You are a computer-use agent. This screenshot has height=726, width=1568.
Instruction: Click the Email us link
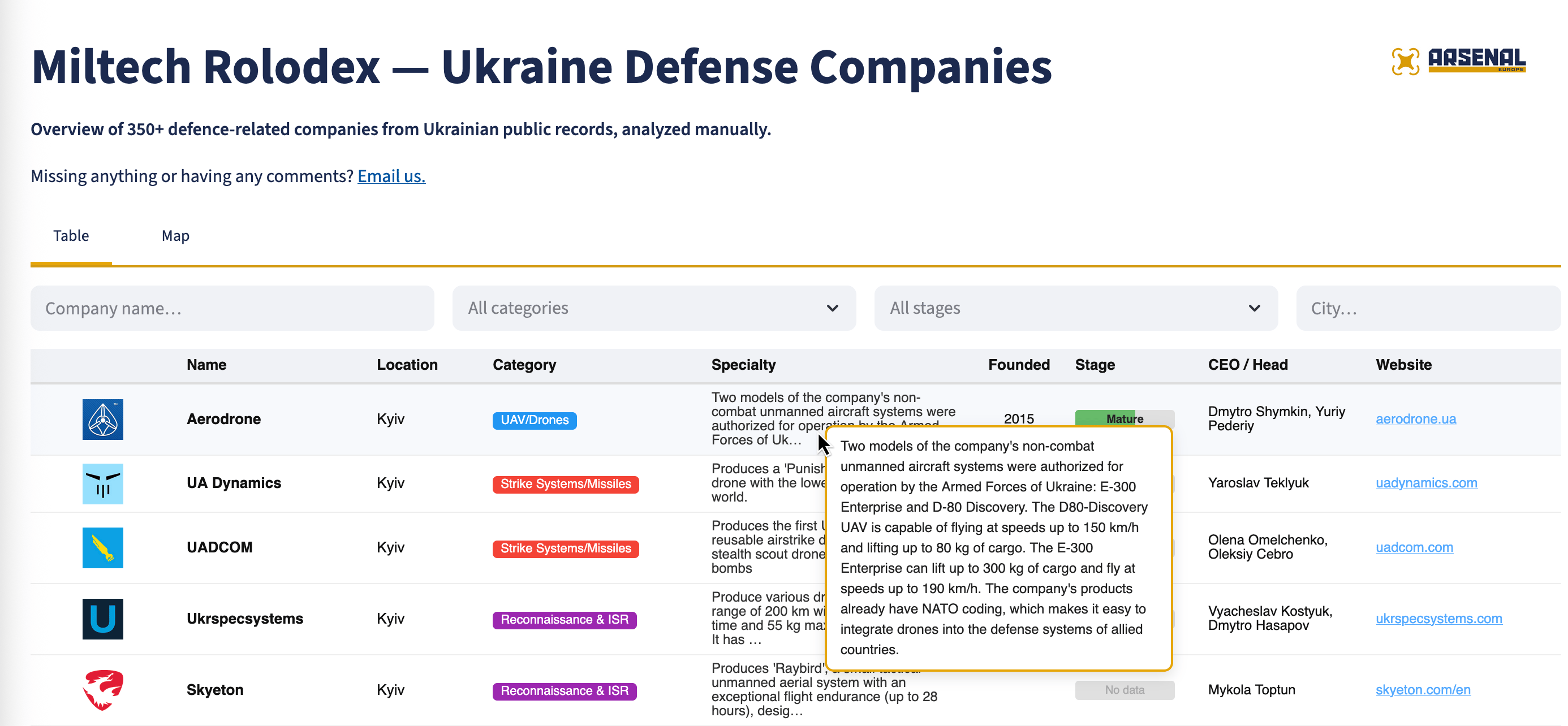click(391, 176)
